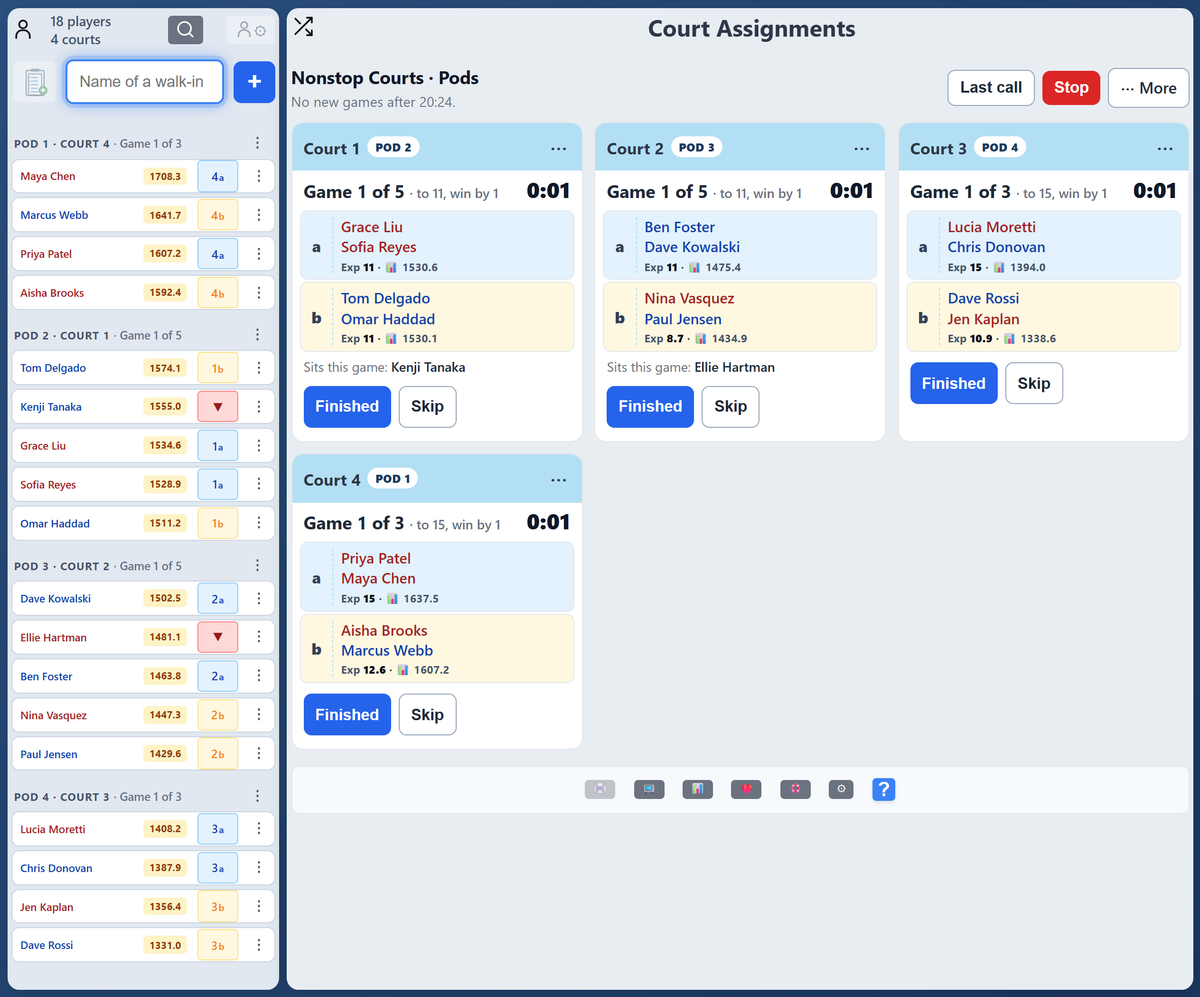The width and height of the screenshot is (1200, 997).
Task: Add walk-in with the blue plus button
Action: (254, 82)
